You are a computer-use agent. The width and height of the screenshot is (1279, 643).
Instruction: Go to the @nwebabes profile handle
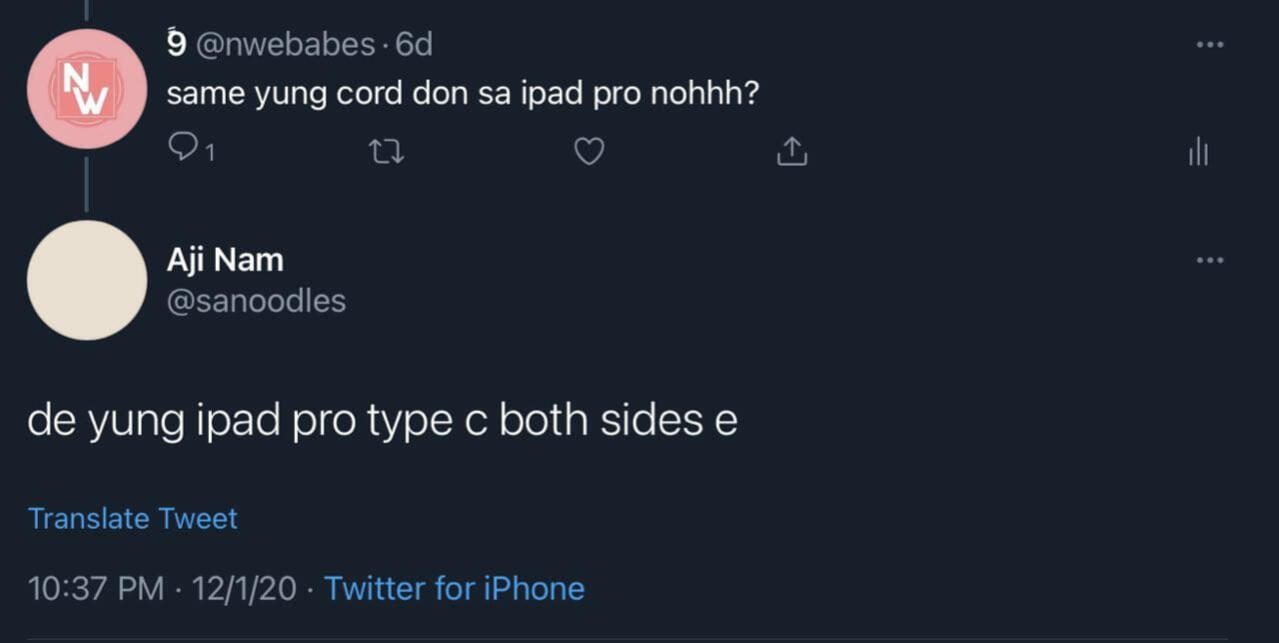tap(286, 45)
